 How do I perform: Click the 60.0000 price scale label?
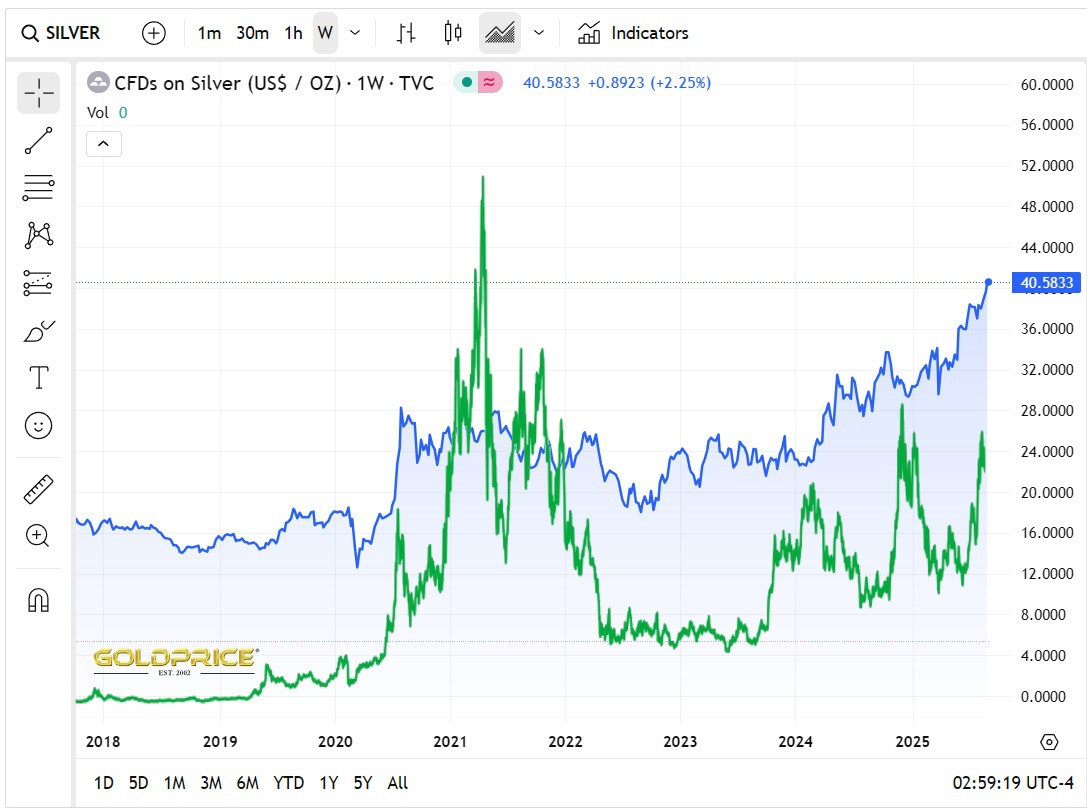[x=1047, y=85]
